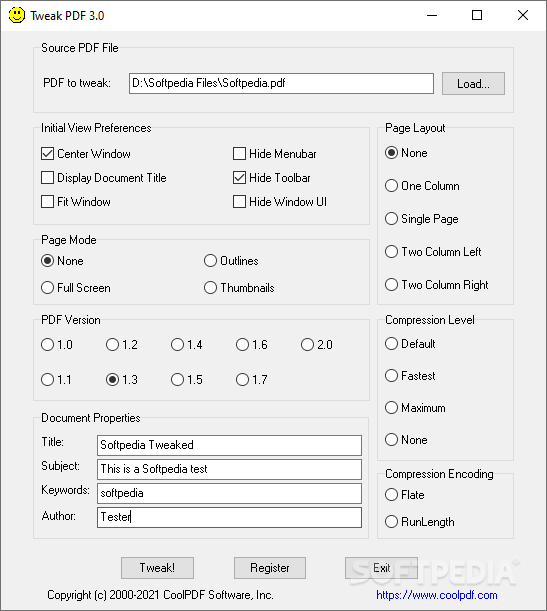Viewport: 547px width, 611px height.
Task: Focus the Title text field
Action: [229, 445]
